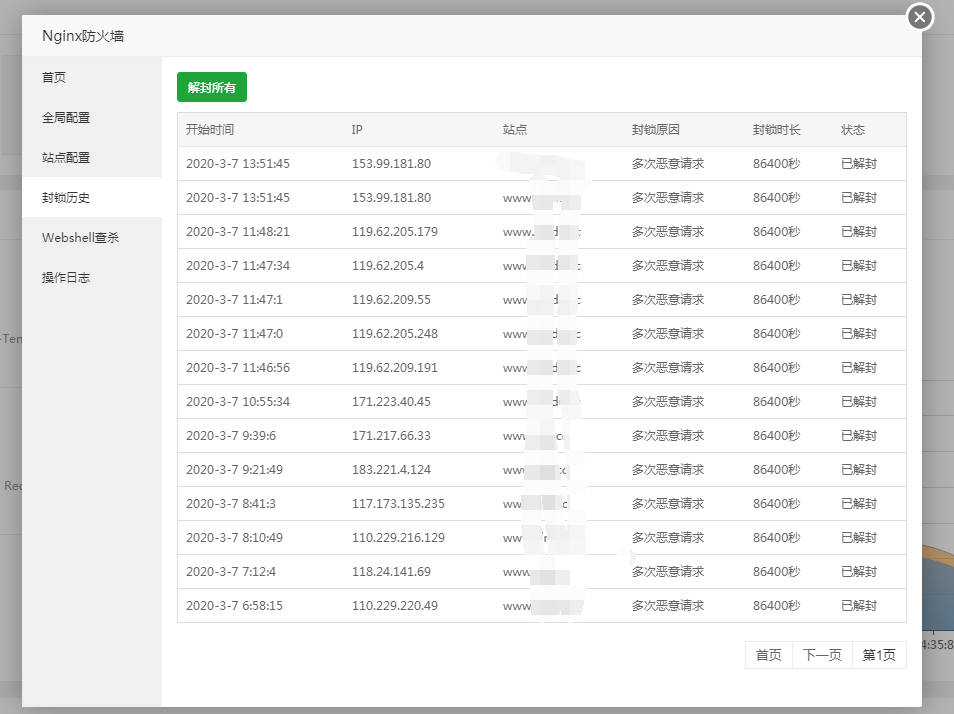954x714 pixels.
Task: Click the 开始时间 column header
Action: click(x=210, y=130)
